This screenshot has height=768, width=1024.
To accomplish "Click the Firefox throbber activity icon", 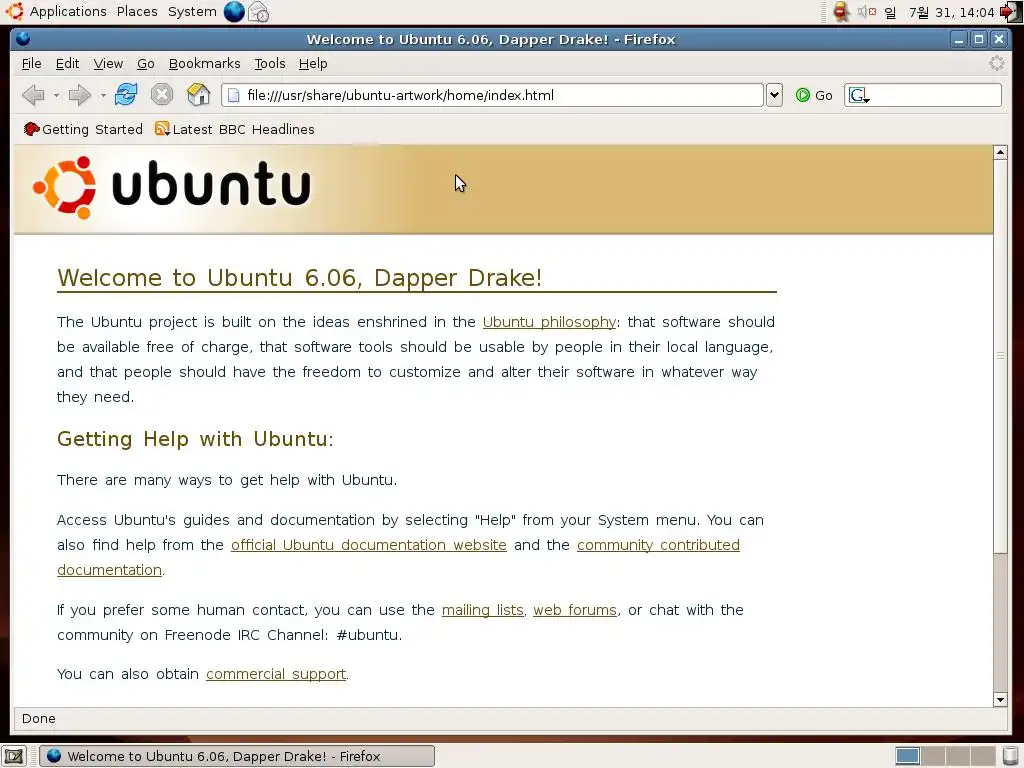I will pos(996,63).
